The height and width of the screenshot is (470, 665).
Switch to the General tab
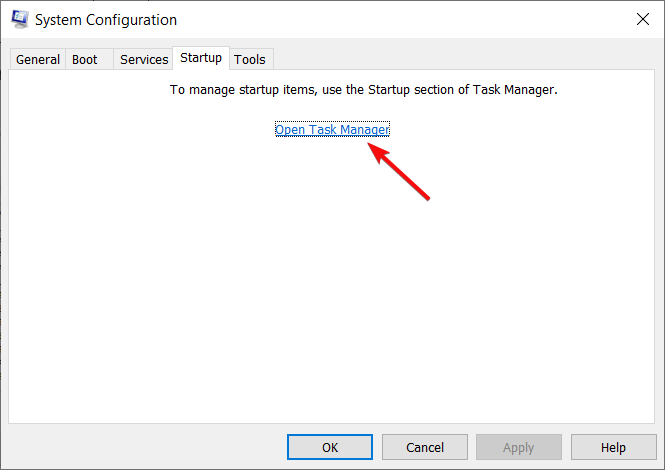38,59
